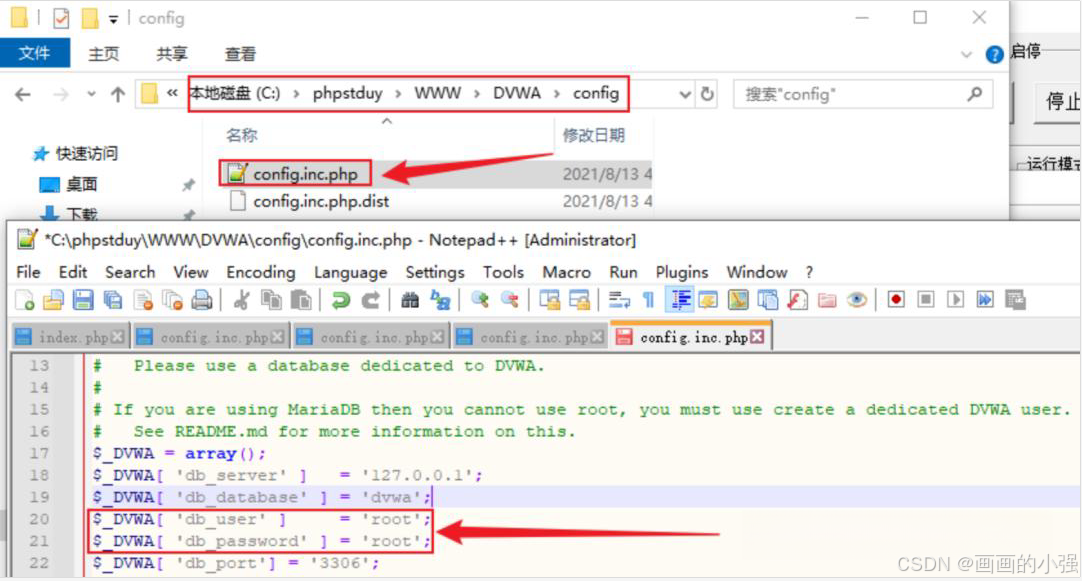Screen dimensions: 1082x581
Task: Open the Plugins menu
Action: [x=682, y=272]
